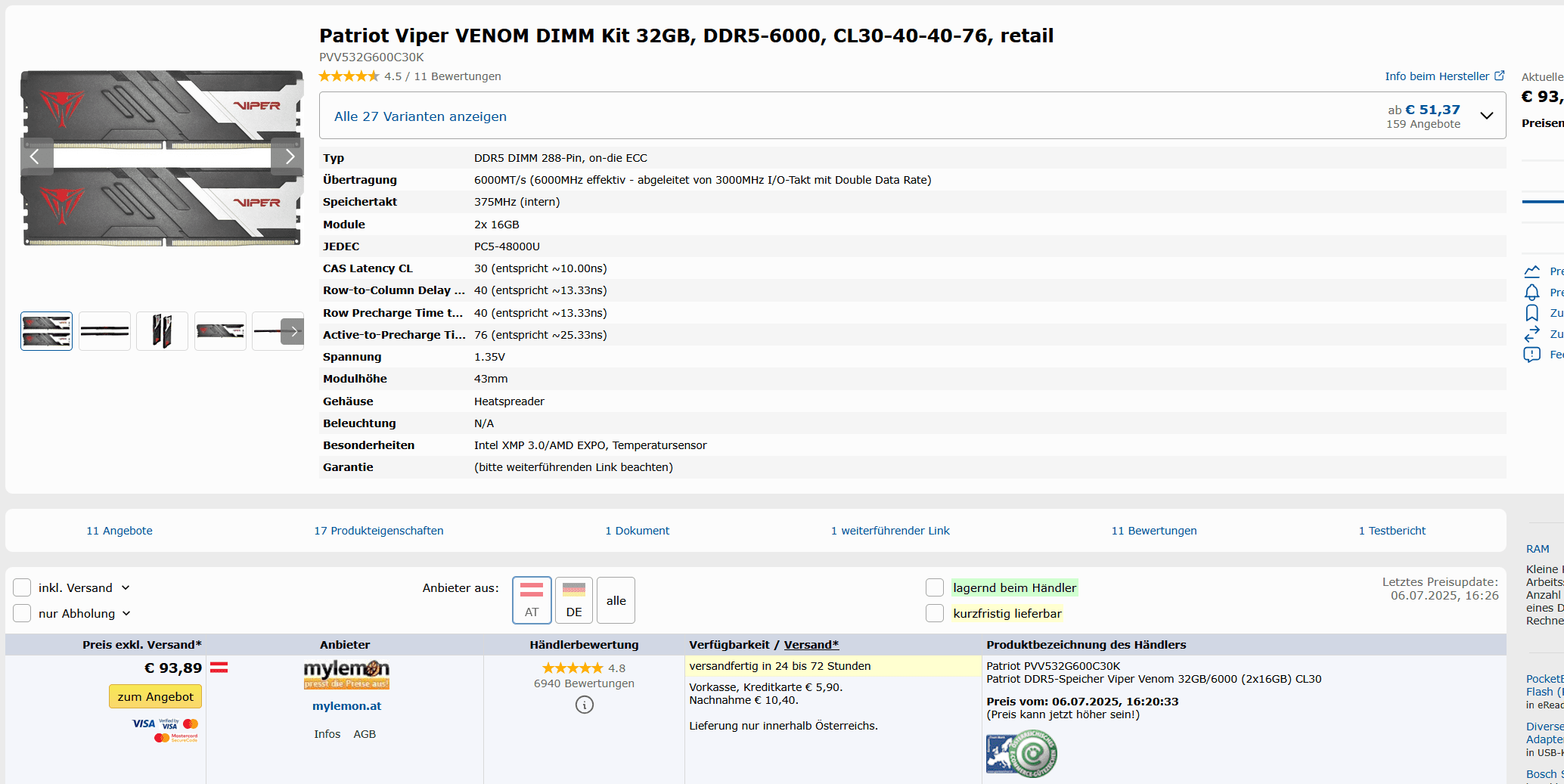Select 'alle' merchant countries
Image resolution: width=1564 pixels, height=784 pixels.
[616, 600]
